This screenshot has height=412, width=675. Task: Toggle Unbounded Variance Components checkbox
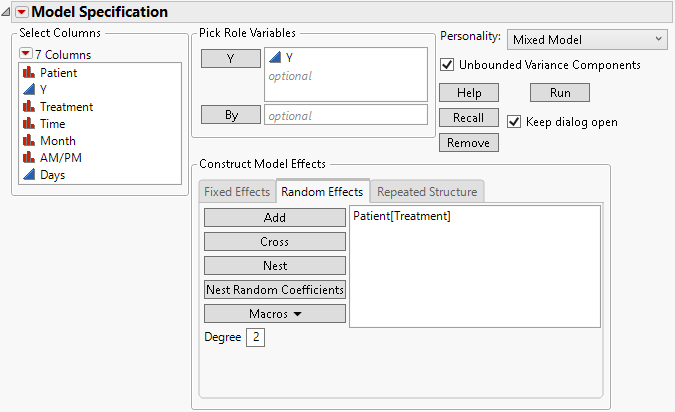click(447, 65)
